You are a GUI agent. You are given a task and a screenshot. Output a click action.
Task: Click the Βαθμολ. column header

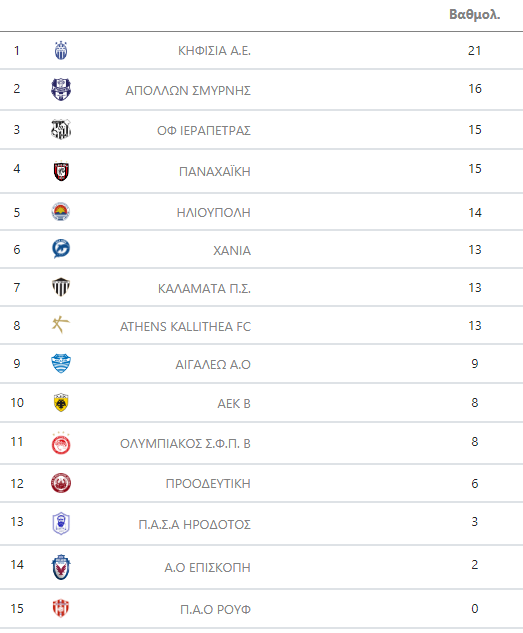(x=475, y=15)
